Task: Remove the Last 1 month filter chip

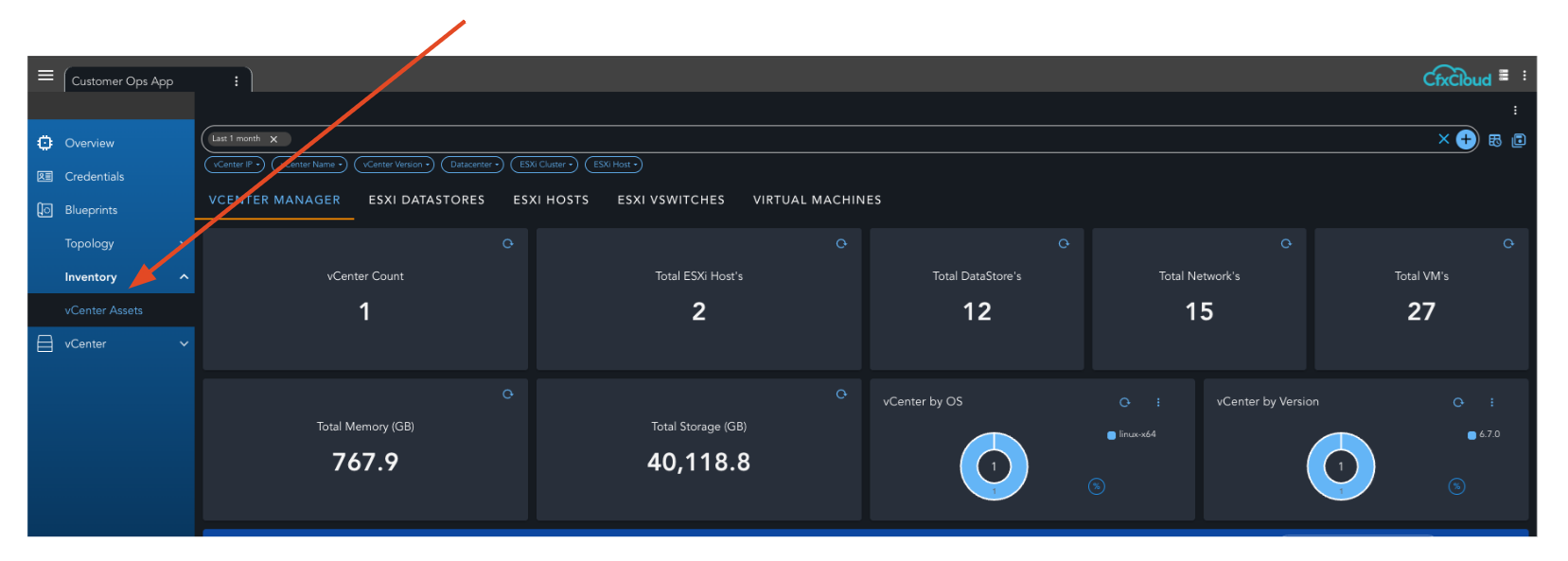Action: pyautogui.click(x=273, y=139)
